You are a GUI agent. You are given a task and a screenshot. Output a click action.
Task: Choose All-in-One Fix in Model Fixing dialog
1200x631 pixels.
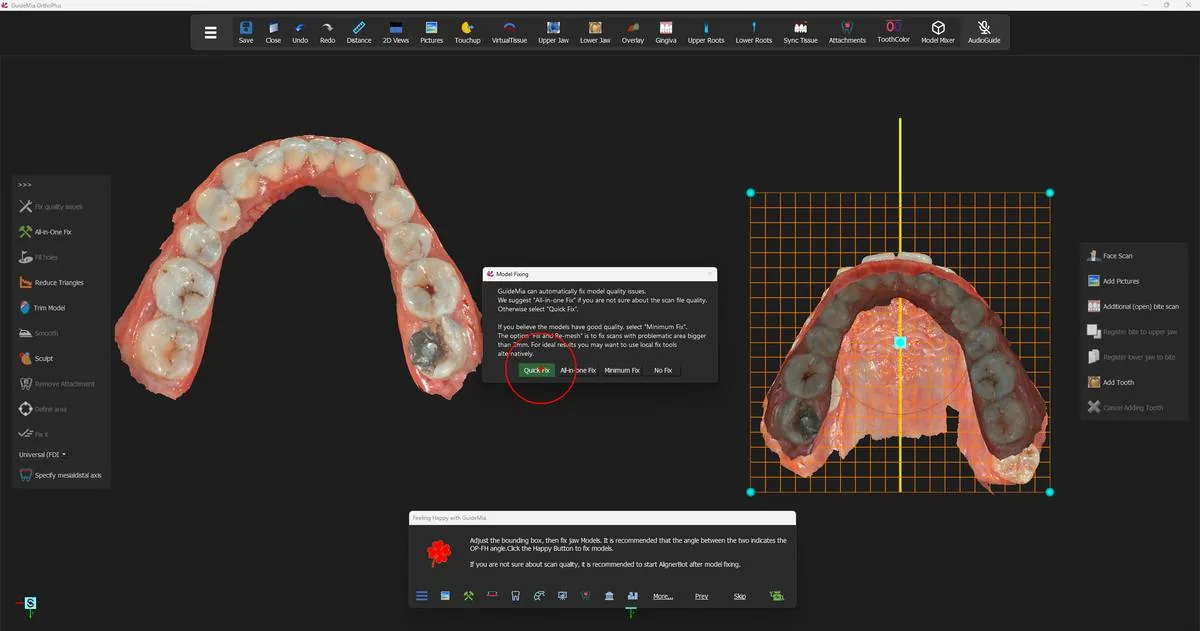578,370
